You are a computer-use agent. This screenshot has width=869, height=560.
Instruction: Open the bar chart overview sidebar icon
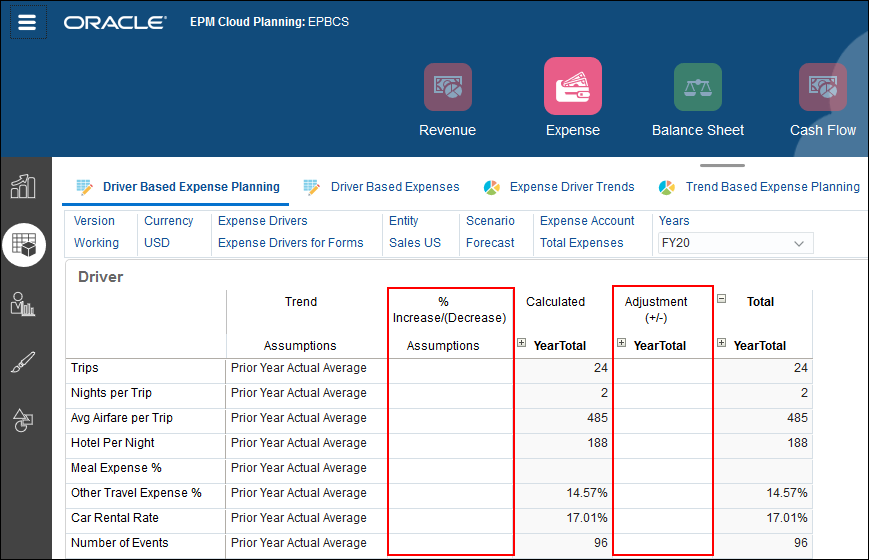(23, 186)
